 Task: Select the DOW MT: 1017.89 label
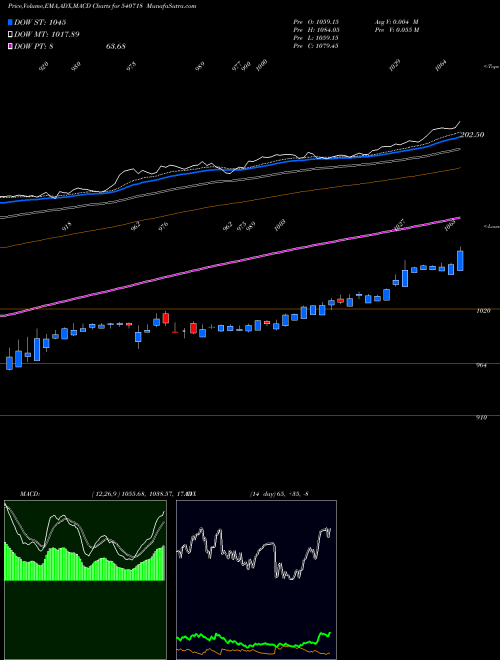pos(47,34)
